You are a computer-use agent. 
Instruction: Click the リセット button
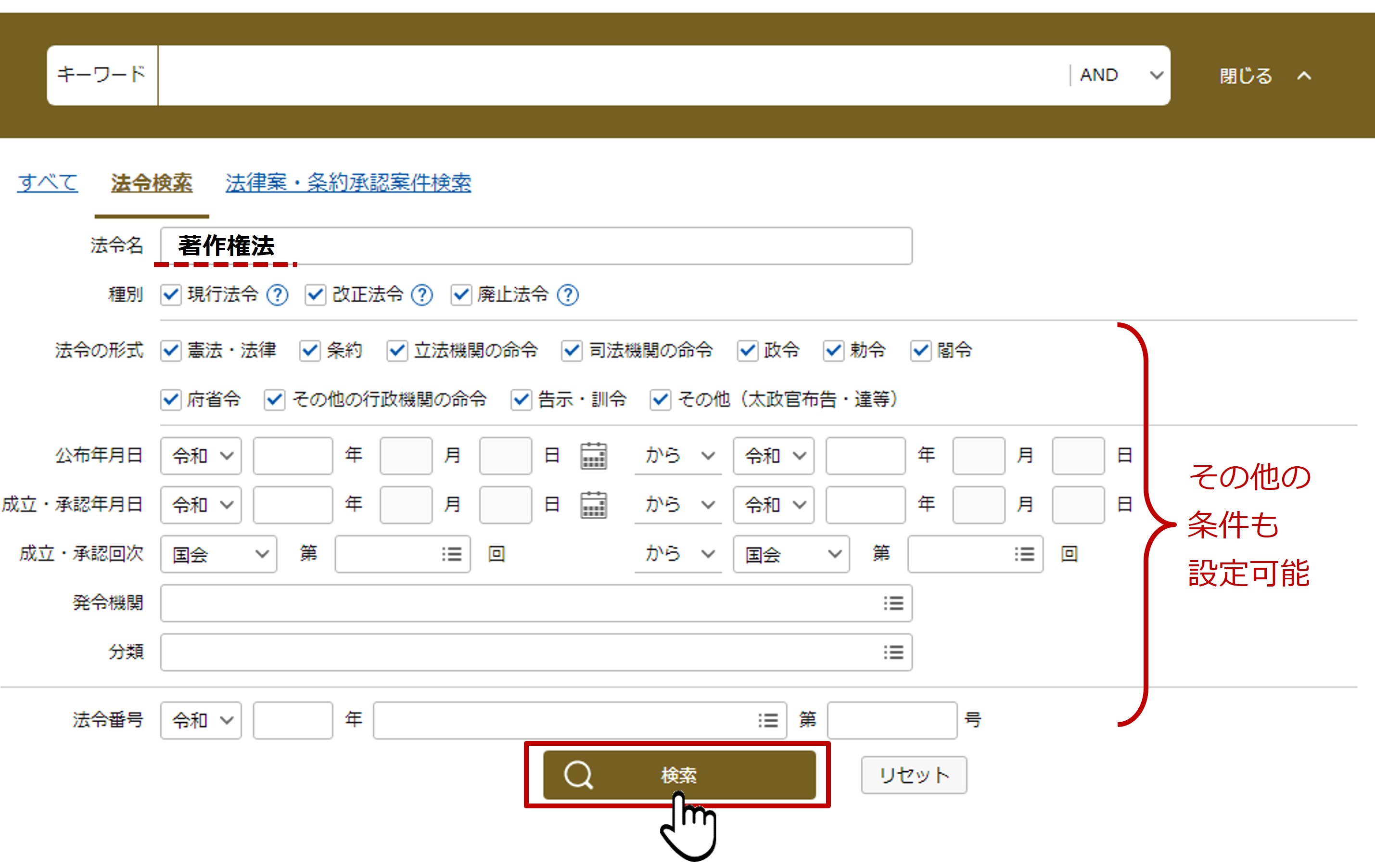(914, 775)
